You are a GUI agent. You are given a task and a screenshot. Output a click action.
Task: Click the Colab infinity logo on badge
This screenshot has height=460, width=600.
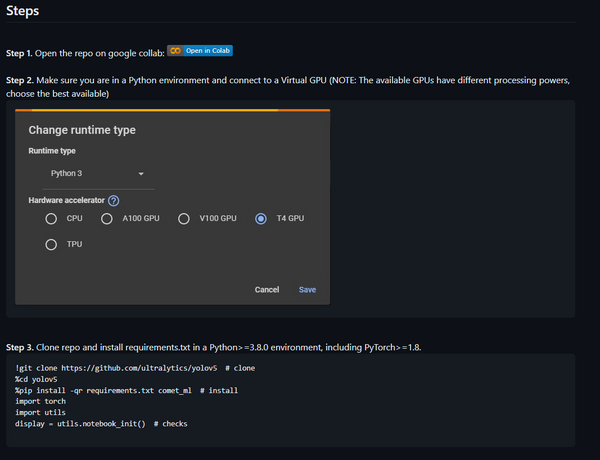(176, 51)
